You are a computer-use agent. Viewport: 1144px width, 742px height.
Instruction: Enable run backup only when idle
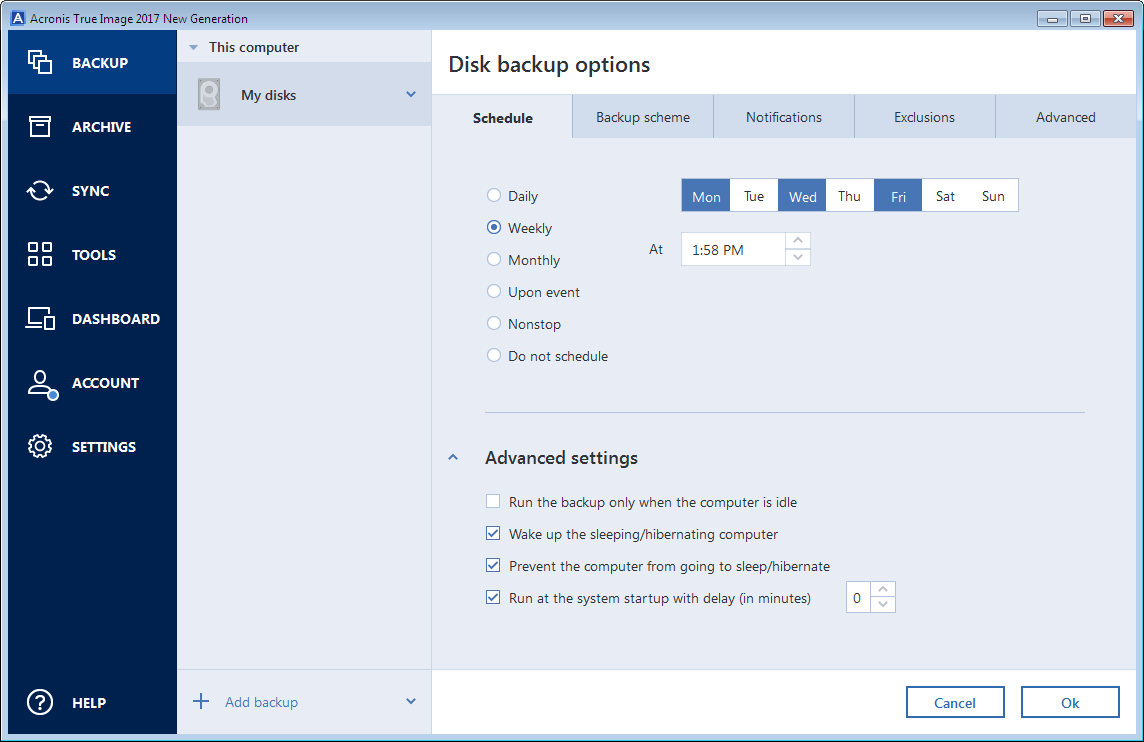[x=493, y=502]
